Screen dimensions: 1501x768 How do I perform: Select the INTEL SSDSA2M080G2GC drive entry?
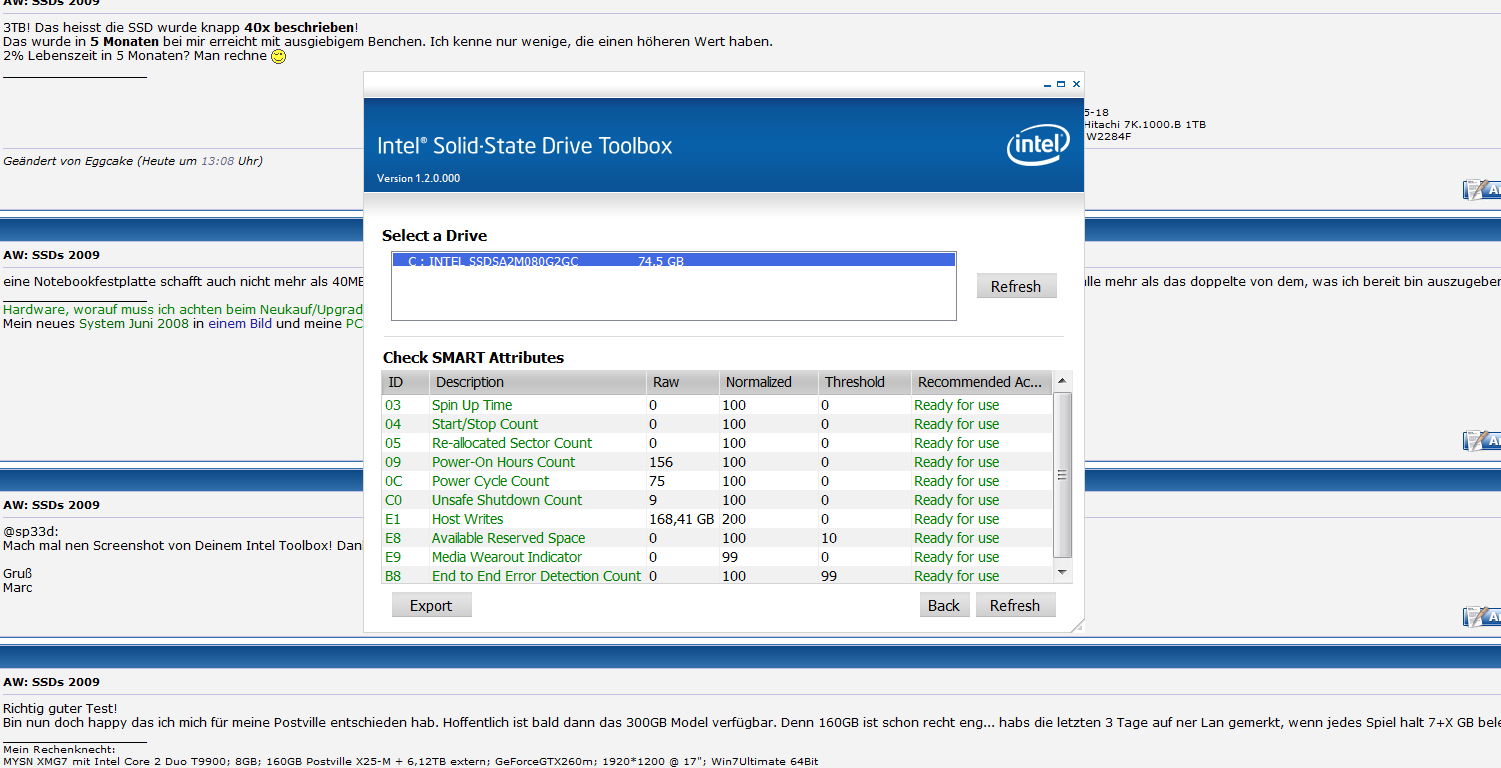click(x=673, y=260)
